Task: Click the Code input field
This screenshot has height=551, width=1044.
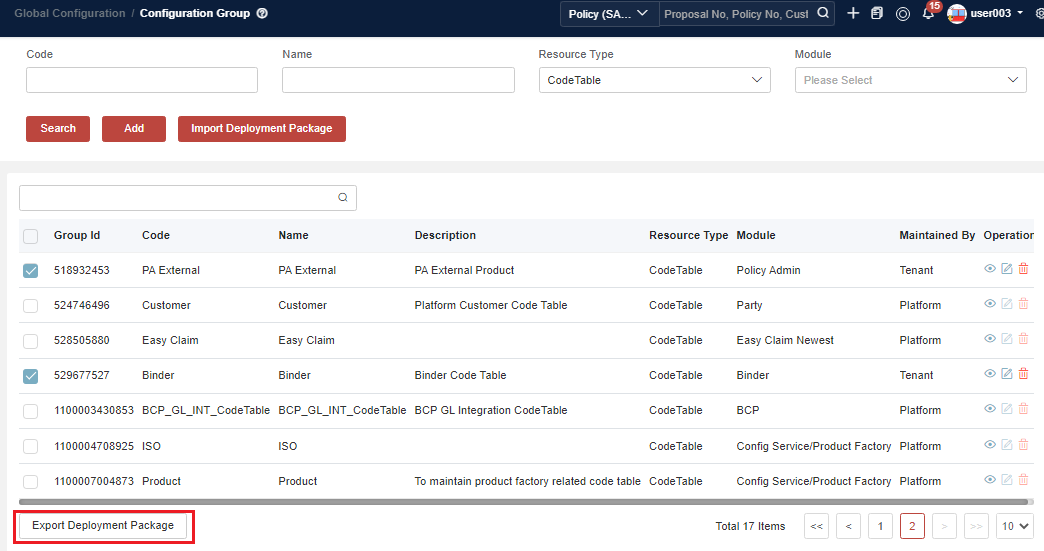Action: click(142, 80)
